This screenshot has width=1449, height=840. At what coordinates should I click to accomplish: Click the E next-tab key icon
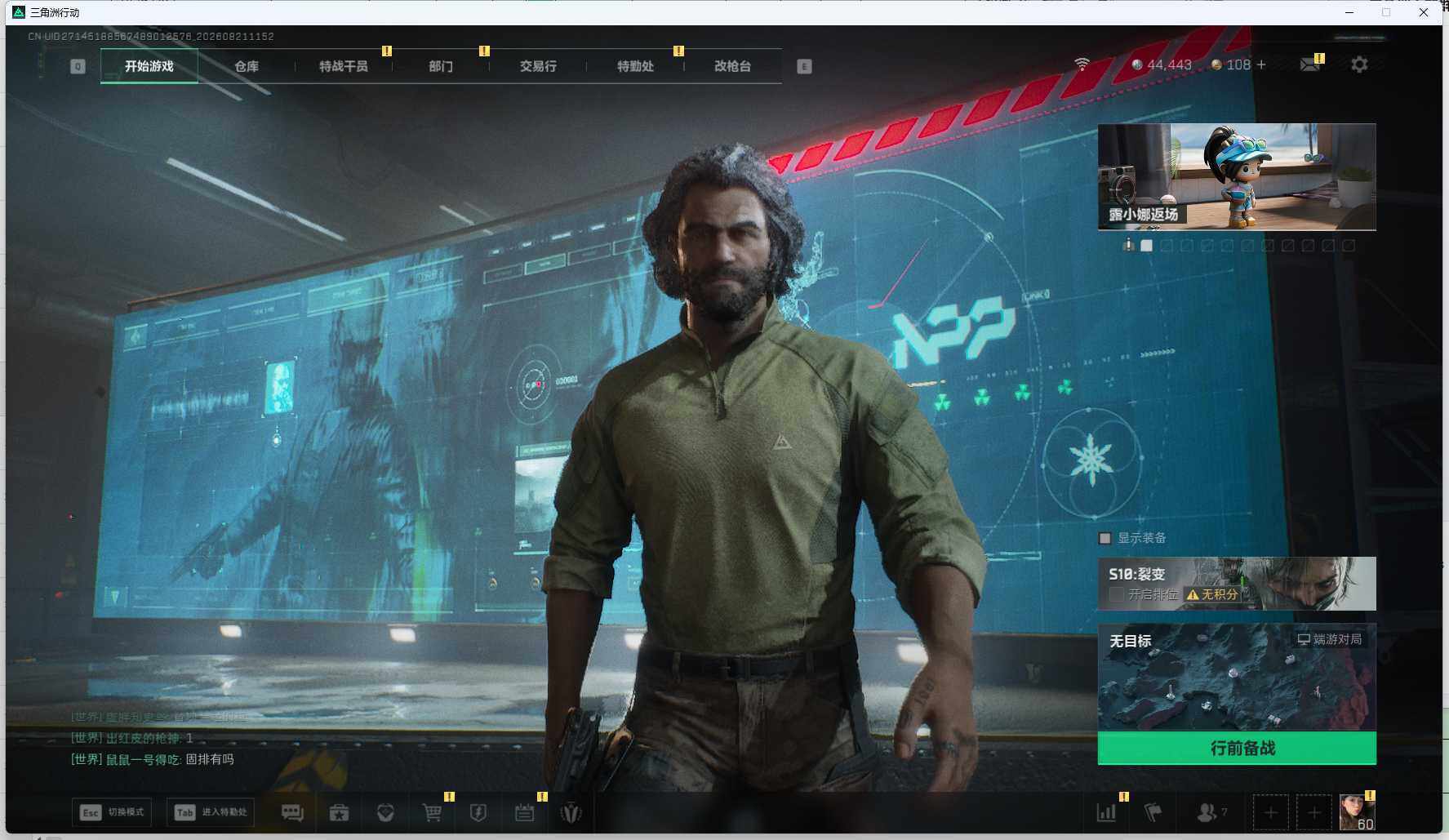(804, 66)
